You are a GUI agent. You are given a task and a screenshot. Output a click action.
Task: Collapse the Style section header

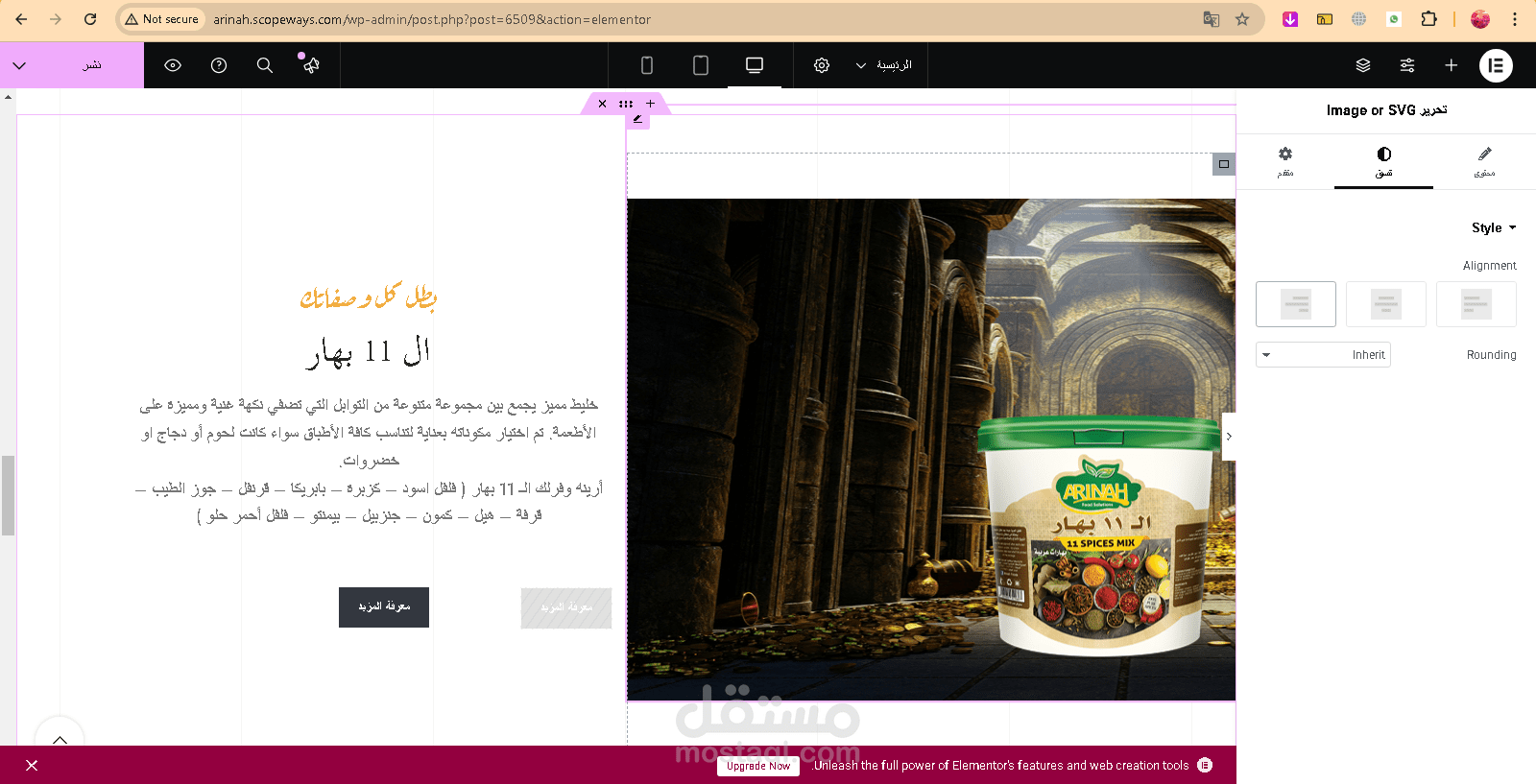pos(1494,227)
